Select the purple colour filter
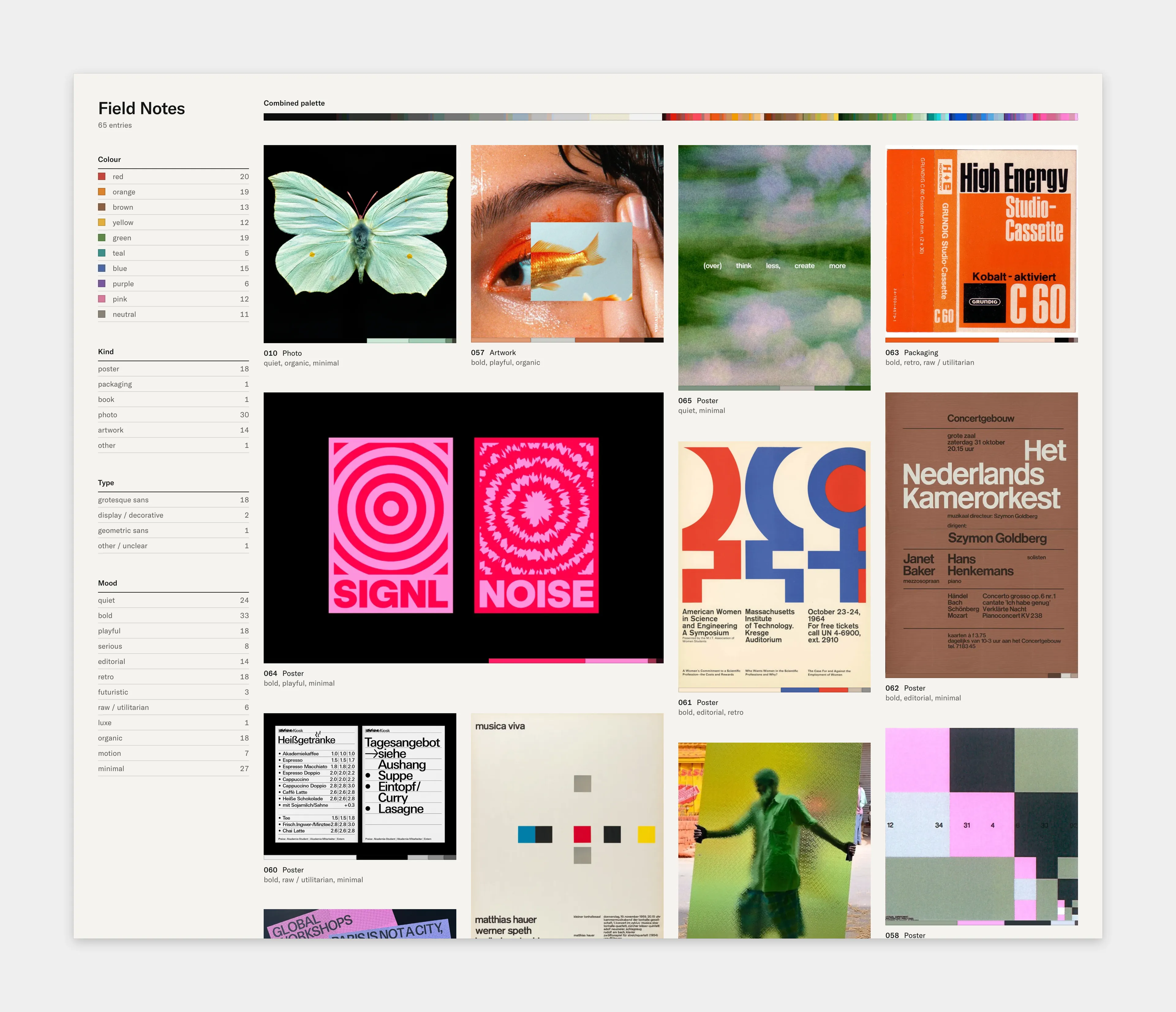This screenshot has height=1012, width=1176. tap(173, 284)
